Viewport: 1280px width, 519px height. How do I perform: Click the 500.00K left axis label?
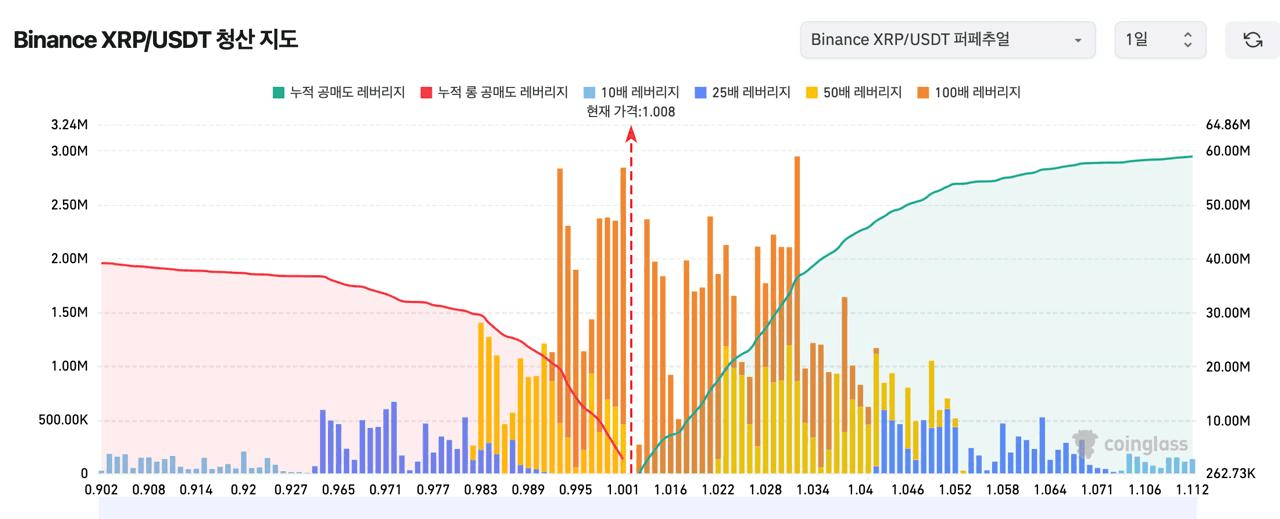[62, 420]
